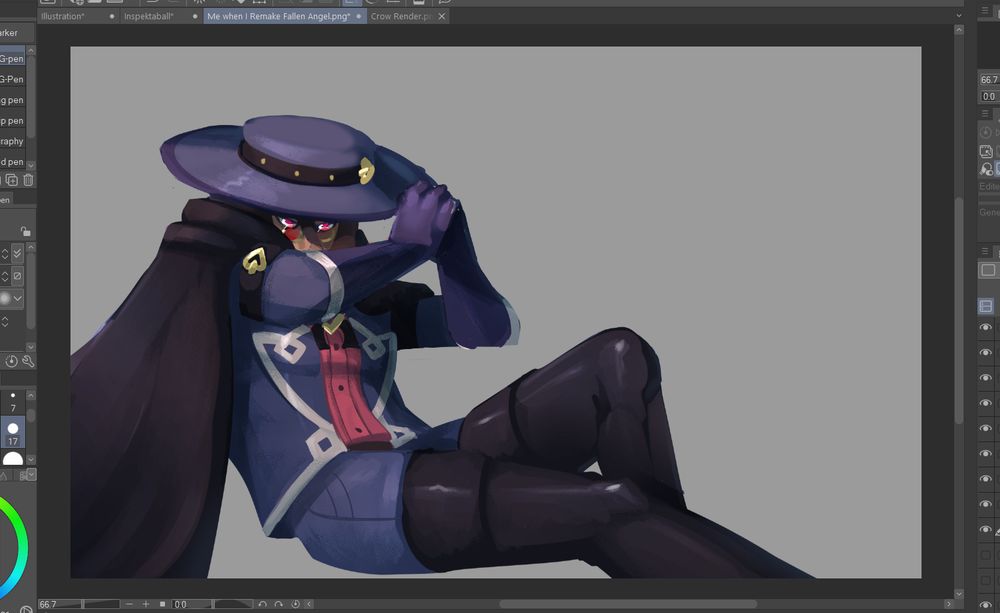The width and height of the screenshot is (1000, 613).
Task: Open the layer panel menu icon above the eyes
Action: point(985,251)
